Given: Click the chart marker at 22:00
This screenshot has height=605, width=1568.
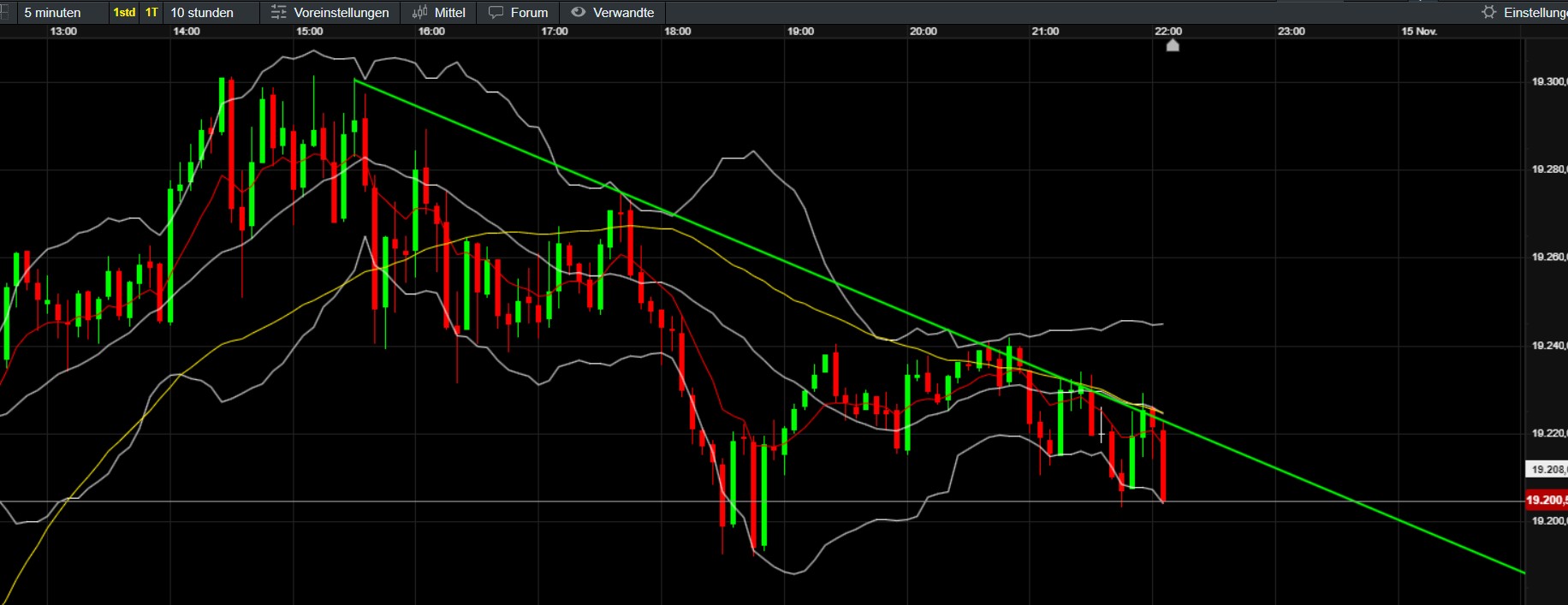Looking at the screenshot, I should [x=1173, y=45].
